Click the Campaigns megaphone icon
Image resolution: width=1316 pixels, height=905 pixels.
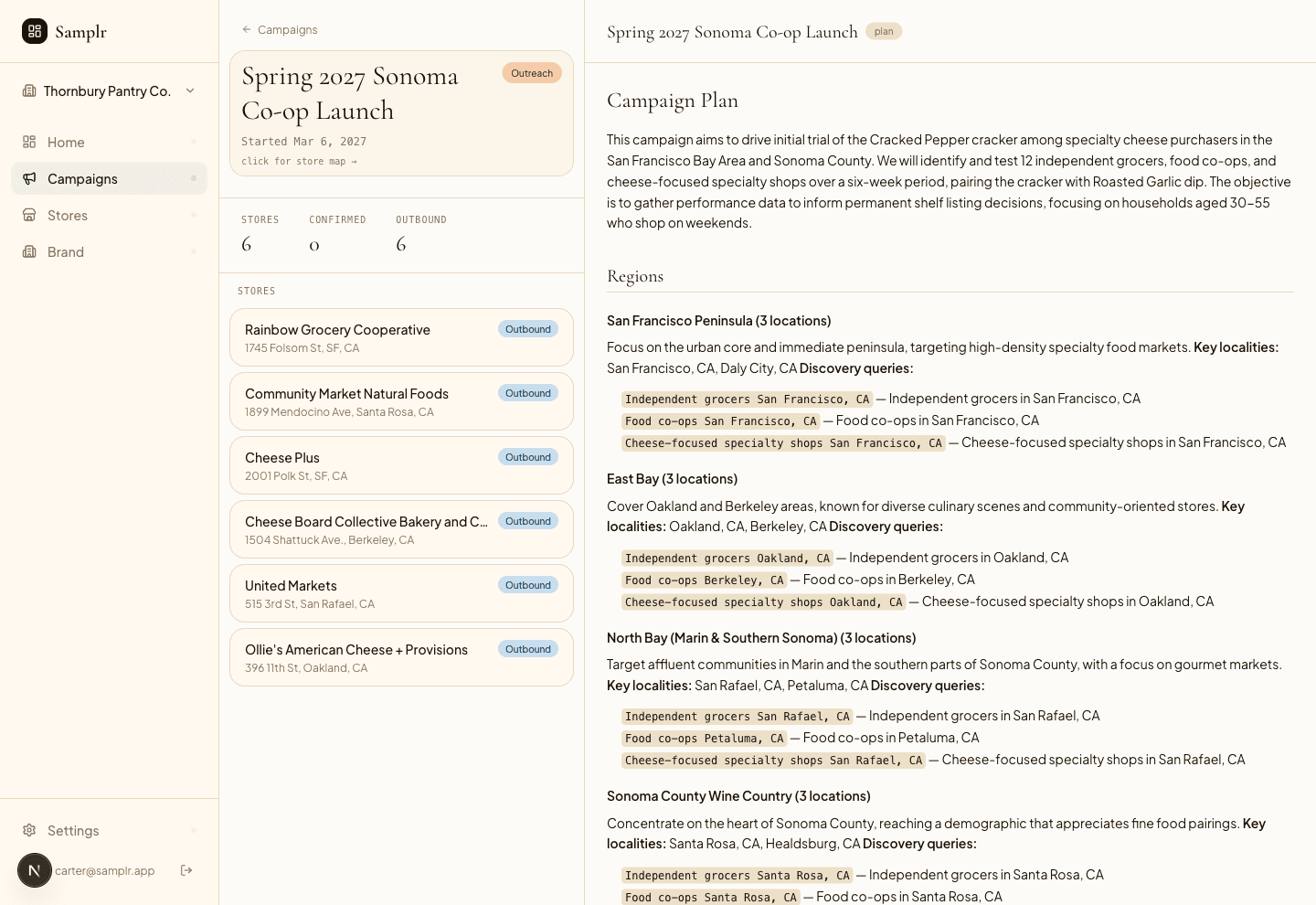[x=29, y=178]
